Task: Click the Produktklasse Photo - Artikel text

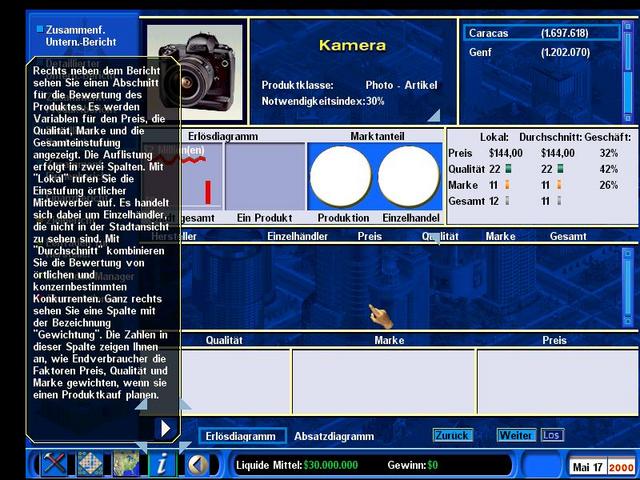Action: (349, 85)
